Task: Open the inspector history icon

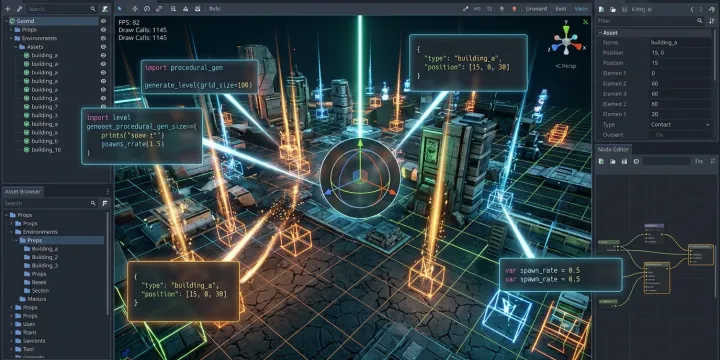Action: (712, 9)
